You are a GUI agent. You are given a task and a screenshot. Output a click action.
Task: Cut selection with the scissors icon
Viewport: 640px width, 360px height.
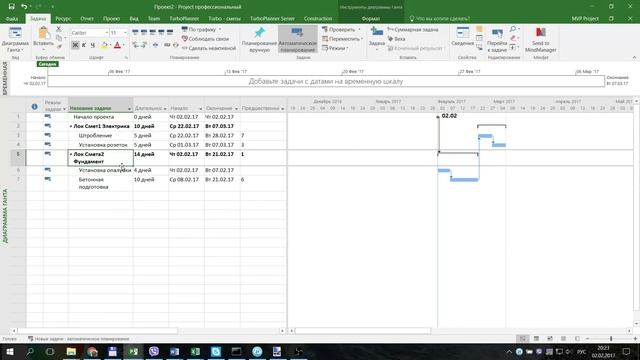[x=59, y=29]
